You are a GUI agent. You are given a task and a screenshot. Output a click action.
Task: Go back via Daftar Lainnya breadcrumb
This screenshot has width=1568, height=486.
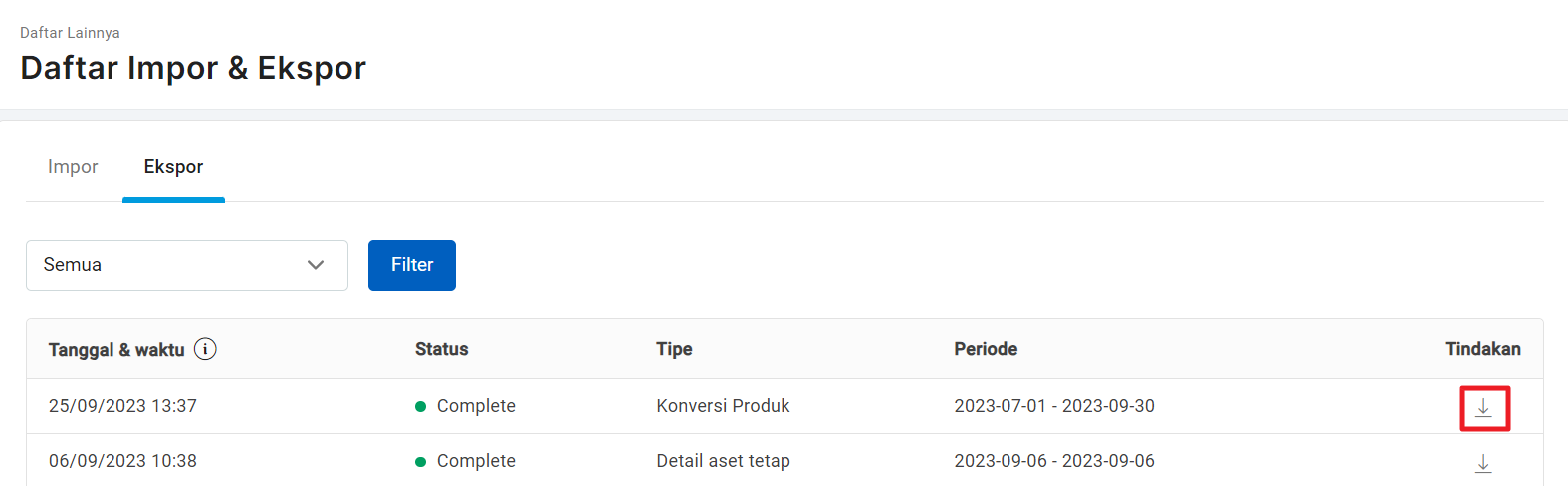pos(70,33)
